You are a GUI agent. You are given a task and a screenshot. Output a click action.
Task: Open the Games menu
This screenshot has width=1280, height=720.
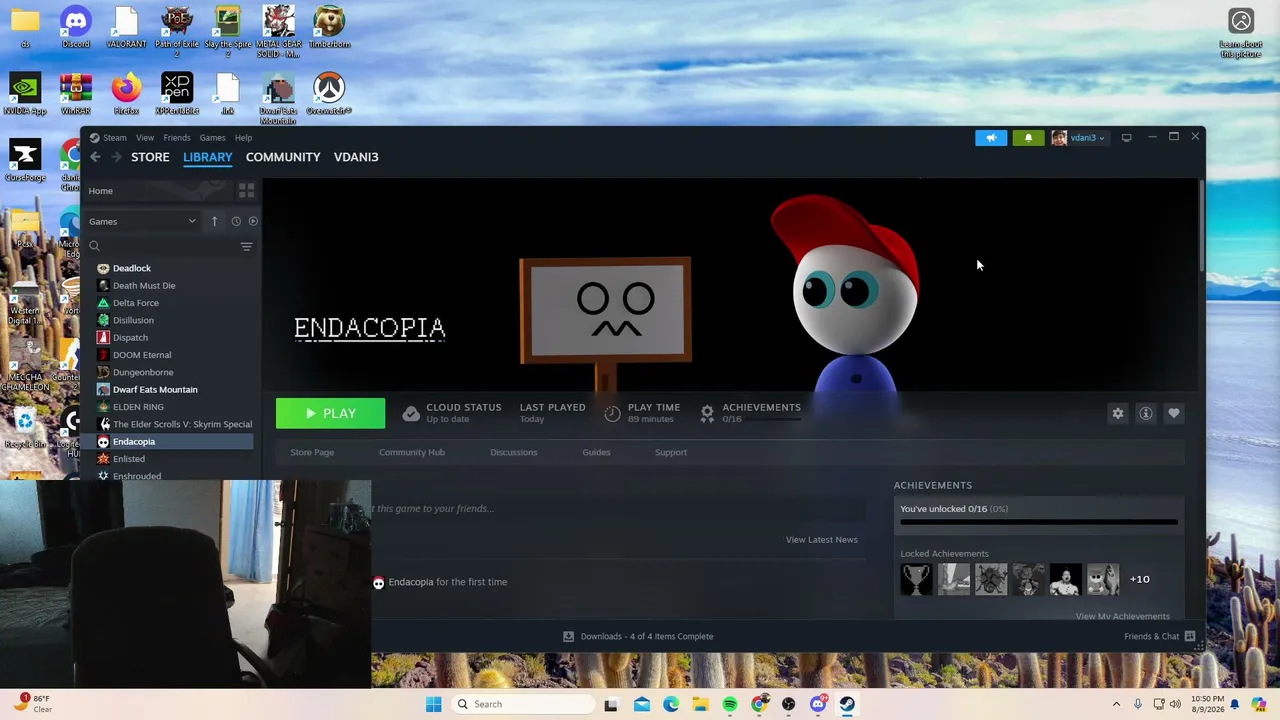(212, 138)
